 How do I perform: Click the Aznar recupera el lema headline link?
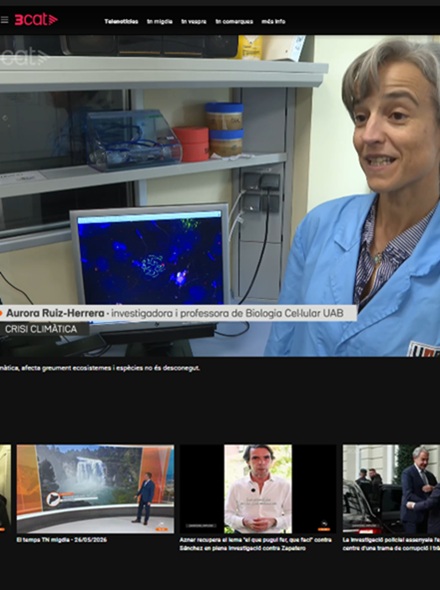click(256, 544)
